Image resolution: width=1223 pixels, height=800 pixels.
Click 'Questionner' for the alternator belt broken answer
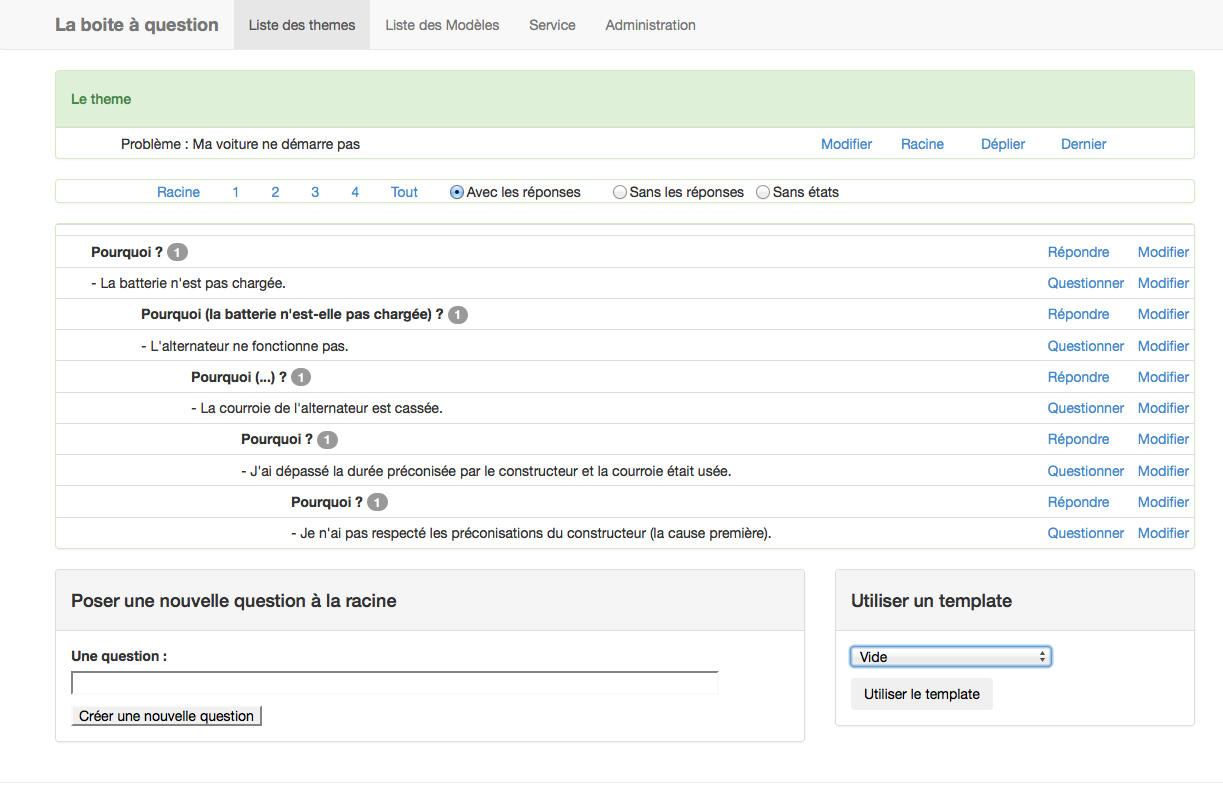pos(1085,408)
